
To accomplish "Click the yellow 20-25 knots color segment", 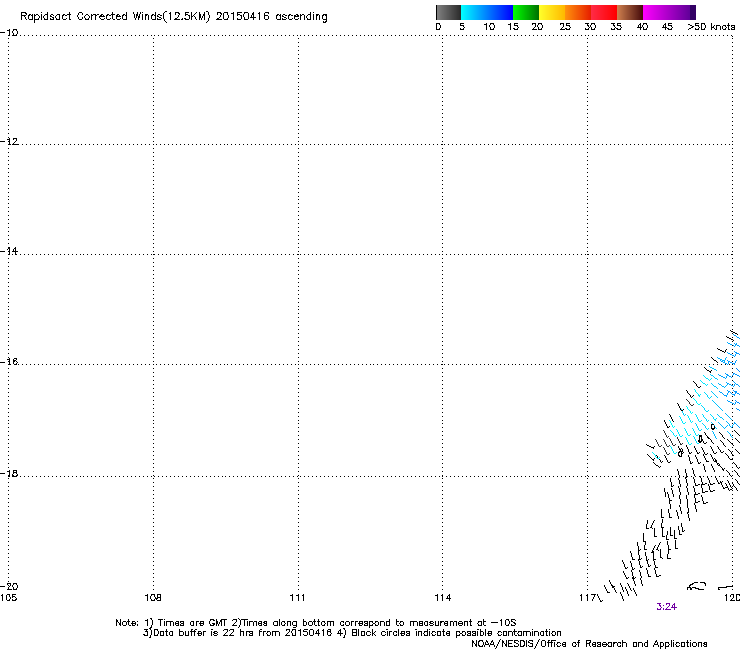I will 552,12.
